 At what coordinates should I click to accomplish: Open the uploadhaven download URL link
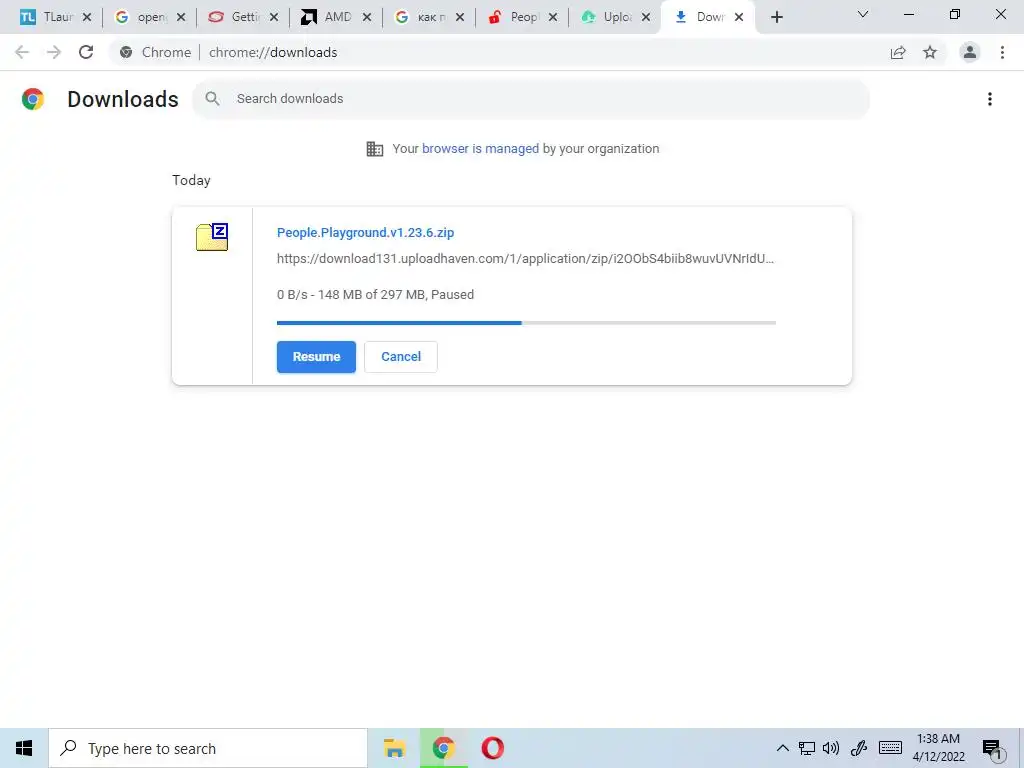click(525, 259)
